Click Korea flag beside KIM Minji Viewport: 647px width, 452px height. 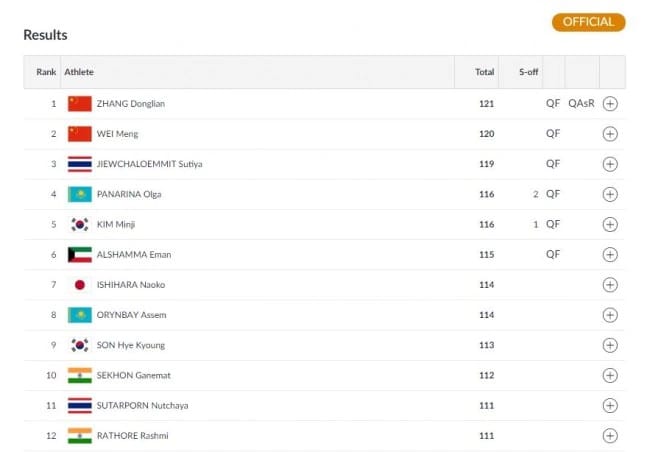tap(80, 224)
